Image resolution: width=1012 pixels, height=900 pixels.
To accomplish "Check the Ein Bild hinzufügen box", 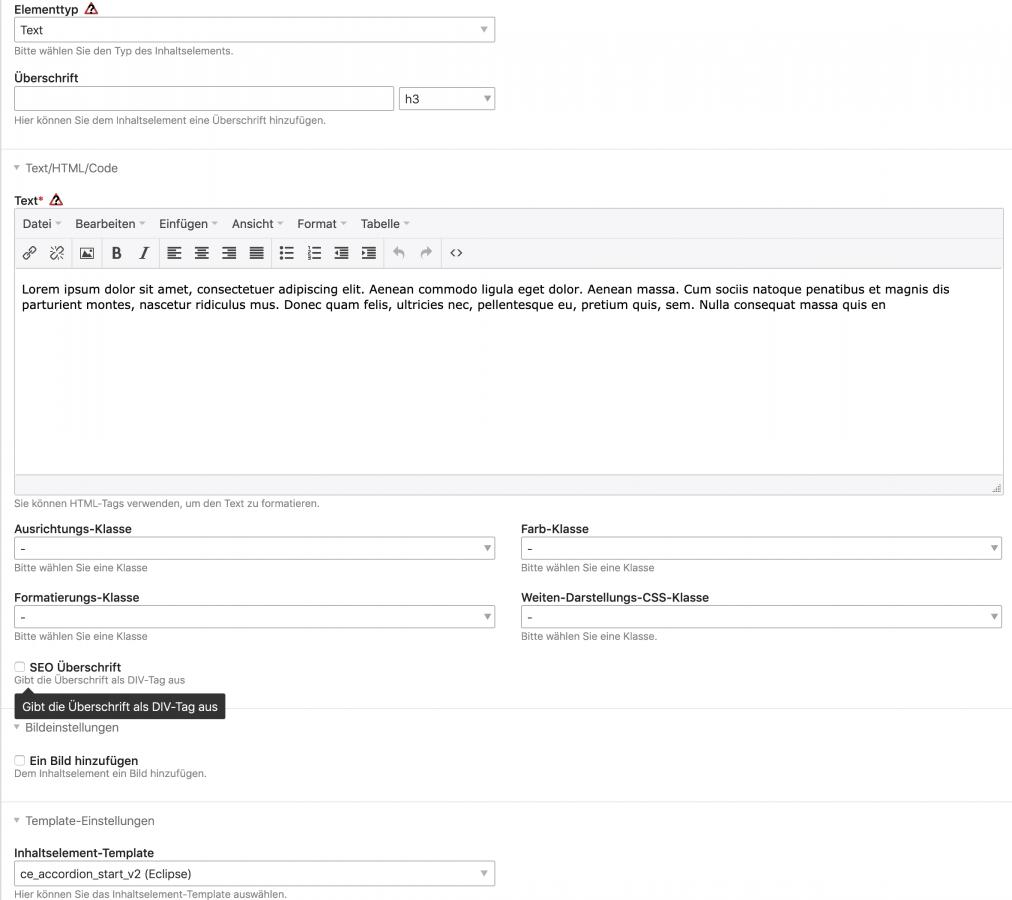I will click(20, 761).
